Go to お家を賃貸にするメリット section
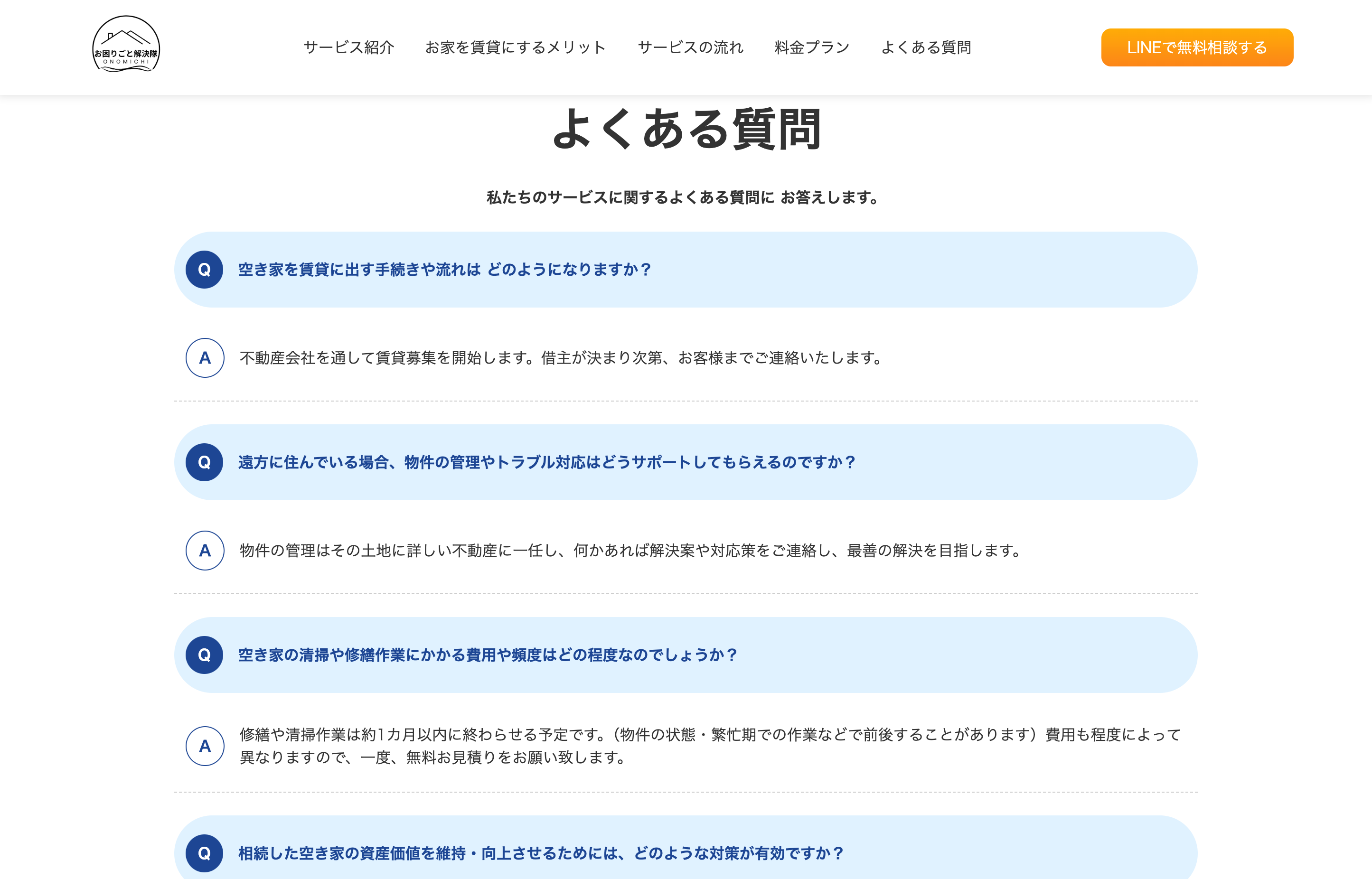This screenshot has height=879, width=1372. click(516, 47)
